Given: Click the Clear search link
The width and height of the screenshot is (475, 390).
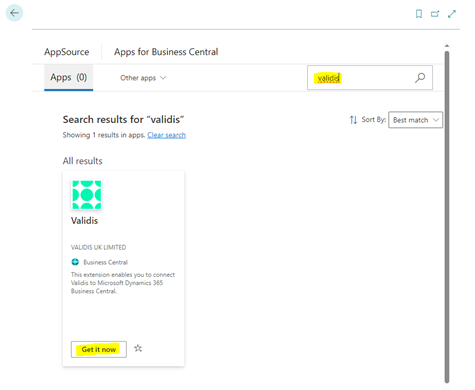Looking at the screenshot, I should (x=166, y=135).
